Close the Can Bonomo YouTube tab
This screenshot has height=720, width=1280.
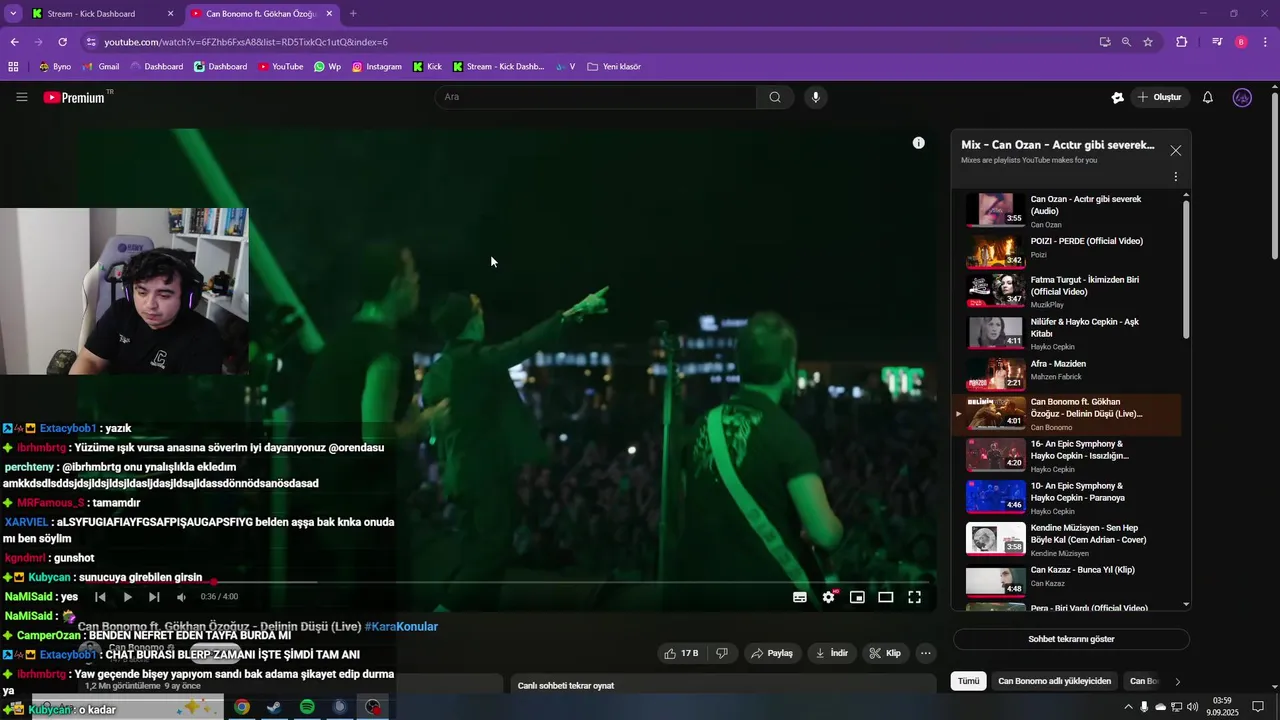(329, 14)
